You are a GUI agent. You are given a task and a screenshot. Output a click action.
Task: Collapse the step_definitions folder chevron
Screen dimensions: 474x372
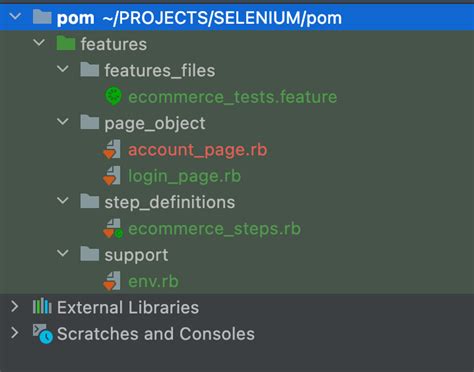(x=63, y=201)
